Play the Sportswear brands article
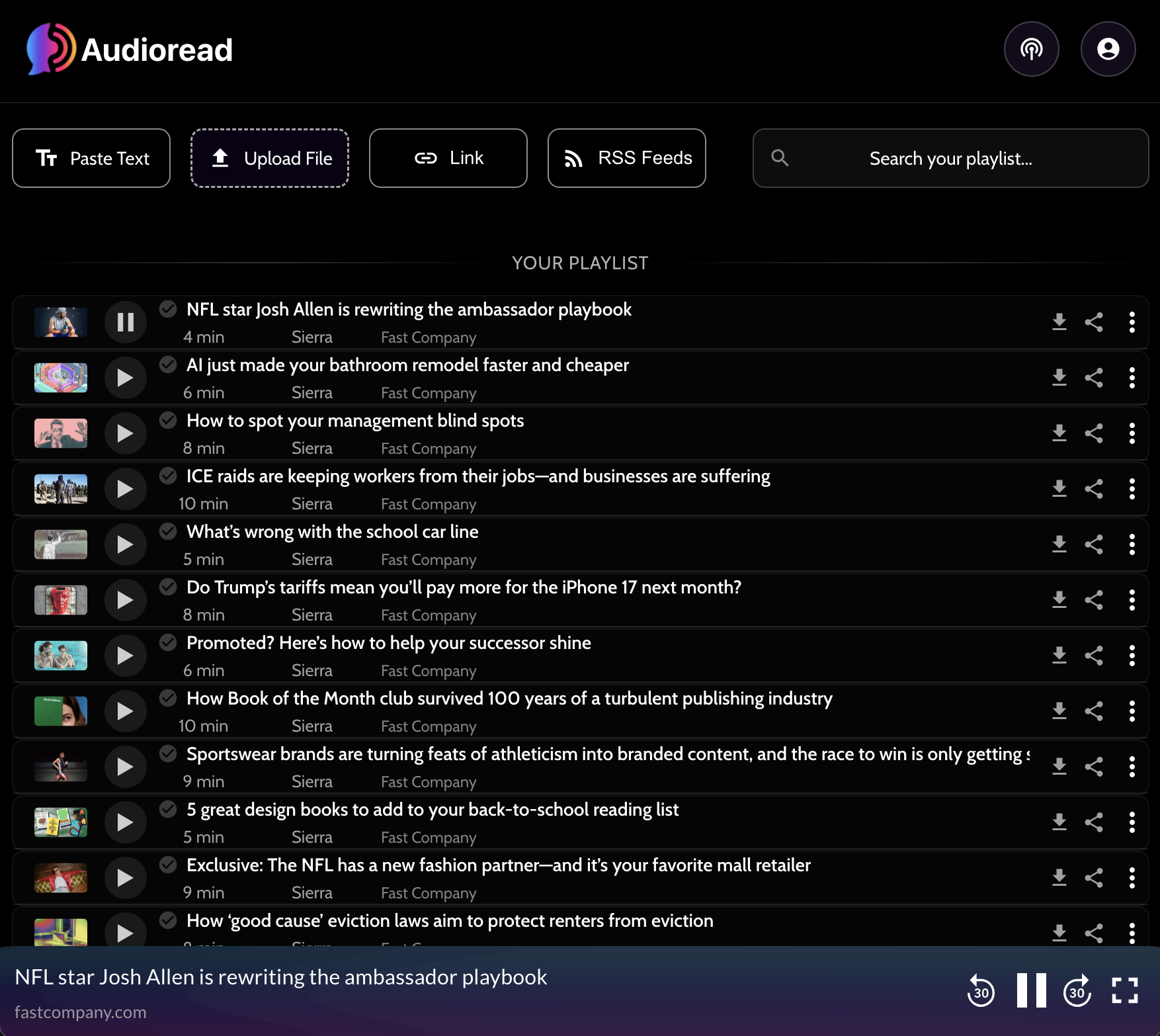1160x1036 pixels. (x=125, y=767)
